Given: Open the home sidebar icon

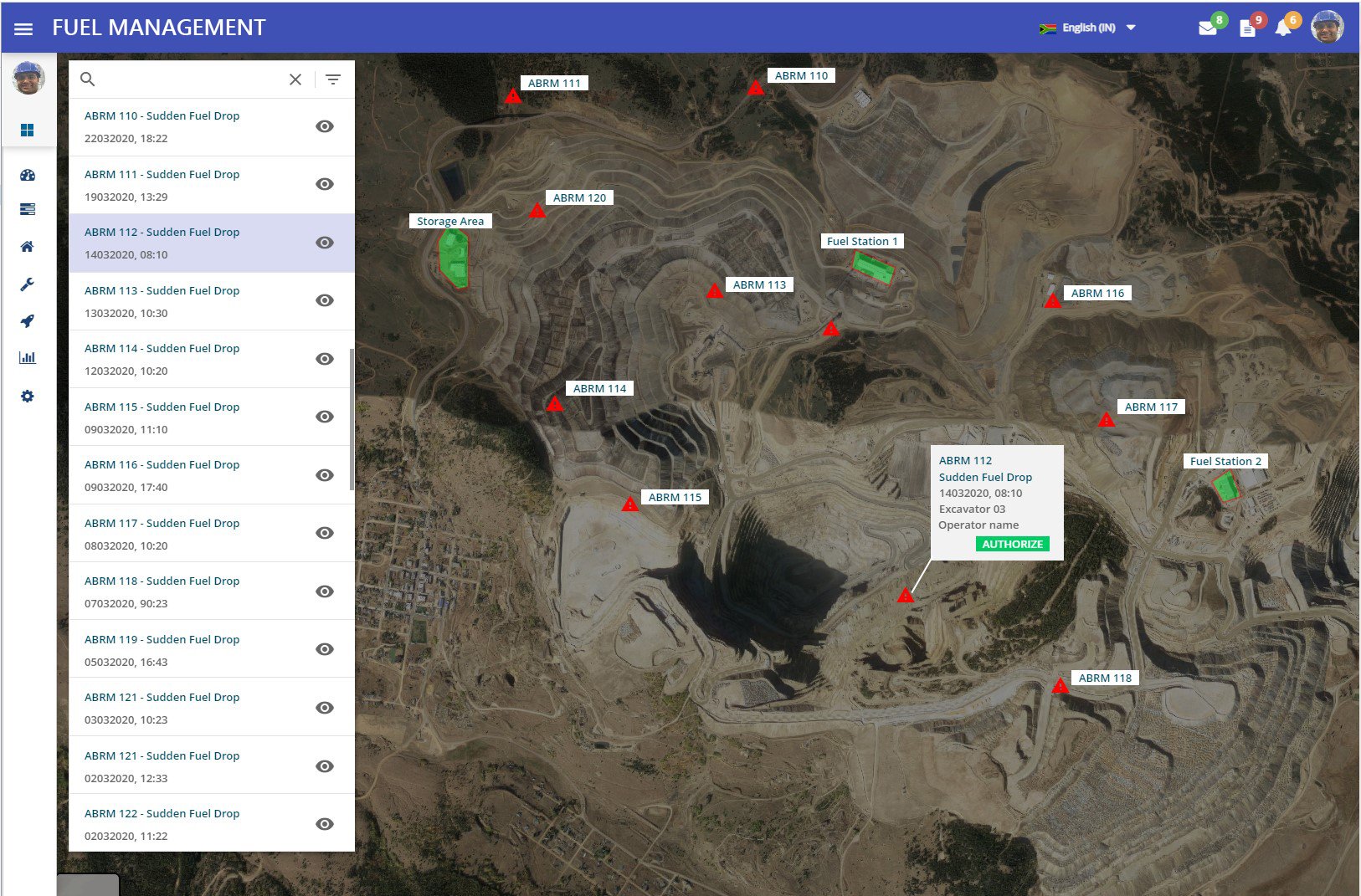Looking at the screenshot, I should coord(28,246).
